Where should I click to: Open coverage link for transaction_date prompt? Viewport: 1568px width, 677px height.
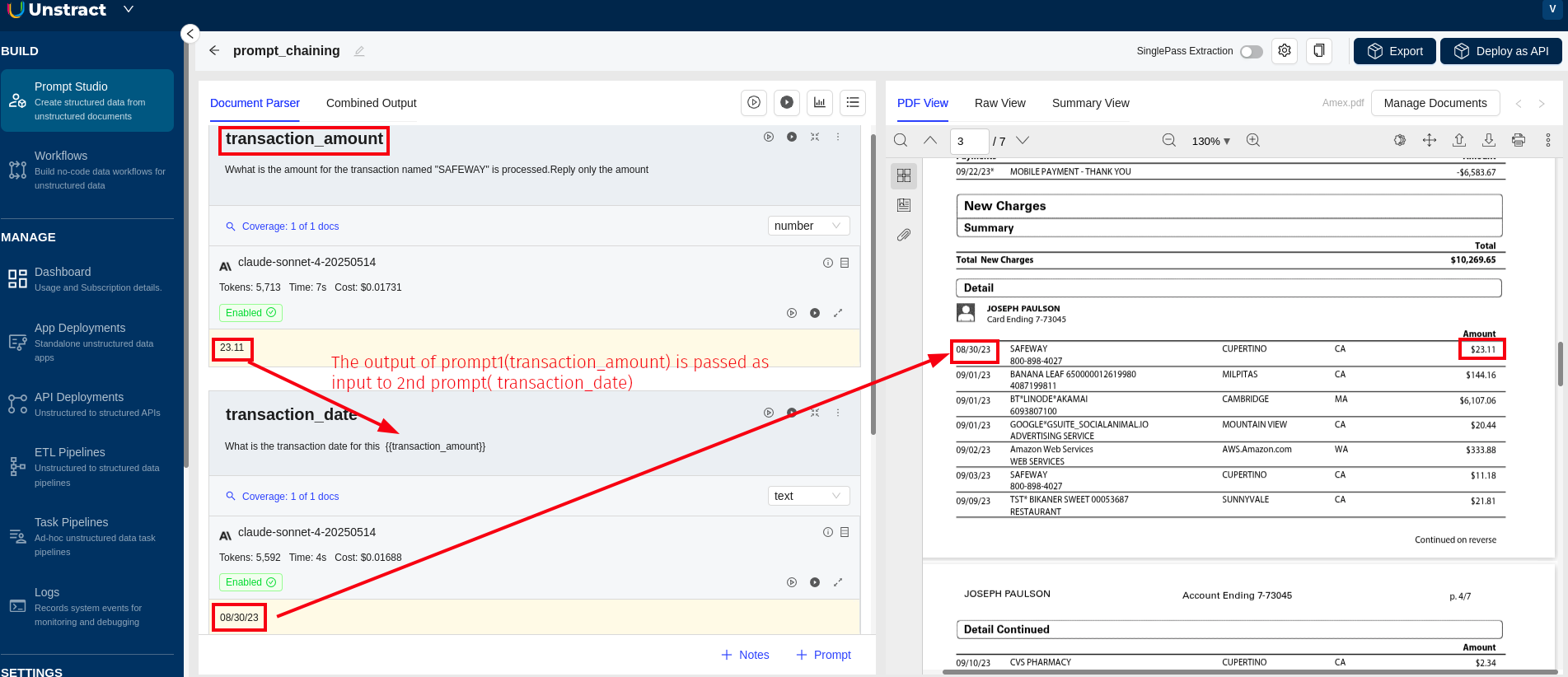[x=283, y=497]
